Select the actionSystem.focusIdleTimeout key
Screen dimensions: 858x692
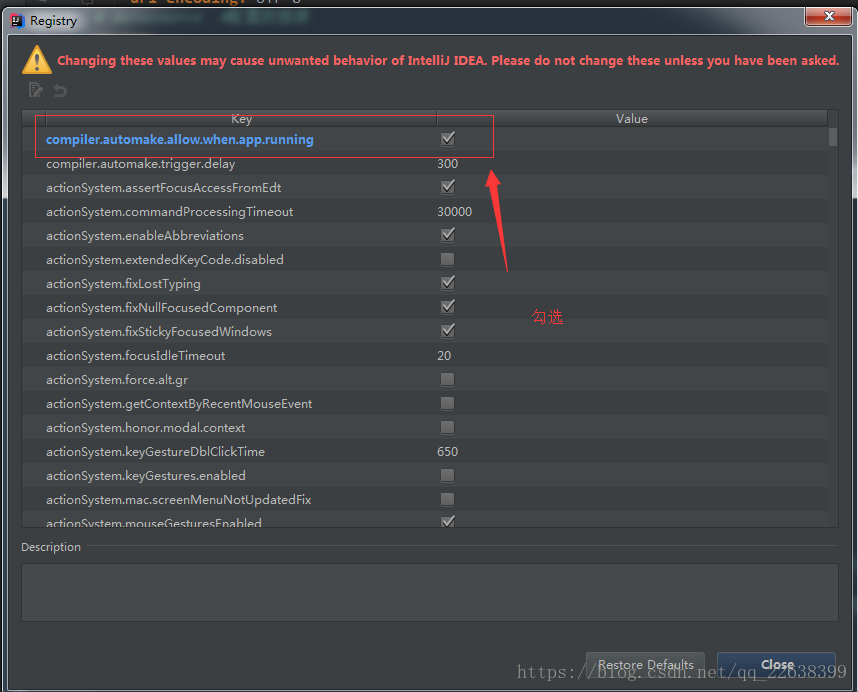136,356
